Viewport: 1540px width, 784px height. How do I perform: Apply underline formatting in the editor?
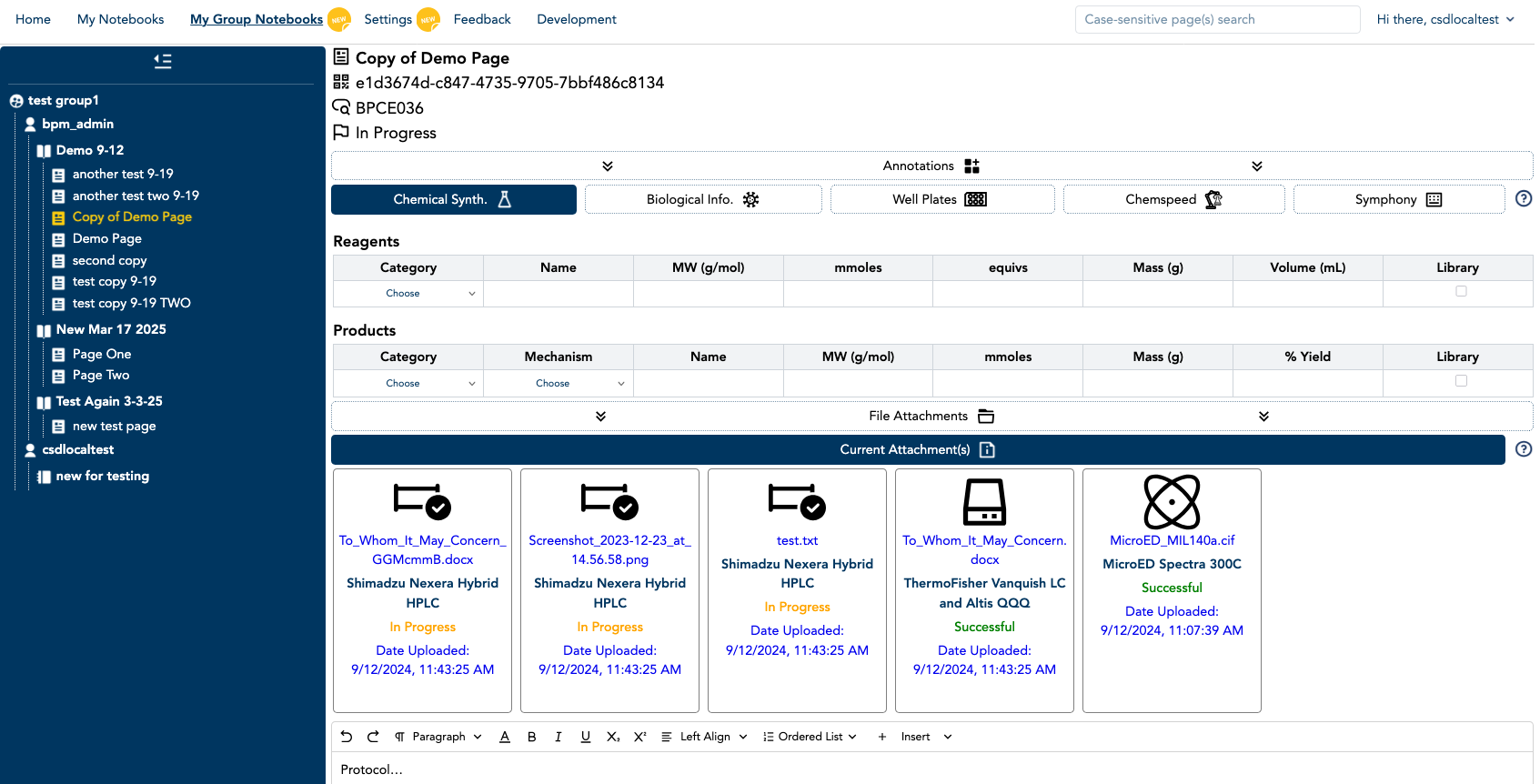[x=586, y=737]
